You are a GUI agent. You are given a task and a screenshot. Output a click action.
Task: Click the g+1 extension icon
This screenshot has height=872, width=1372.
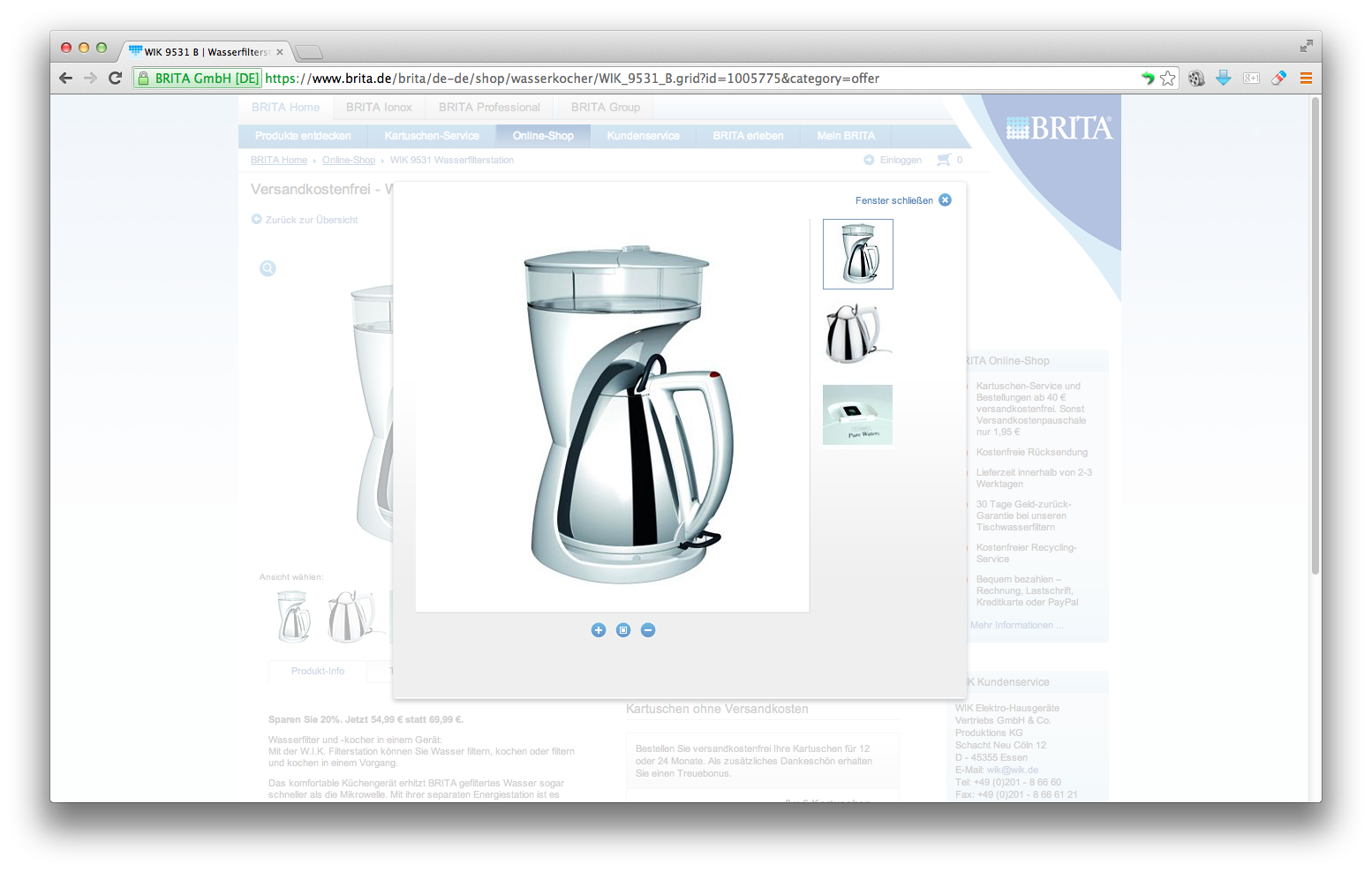click(1251, 78)
